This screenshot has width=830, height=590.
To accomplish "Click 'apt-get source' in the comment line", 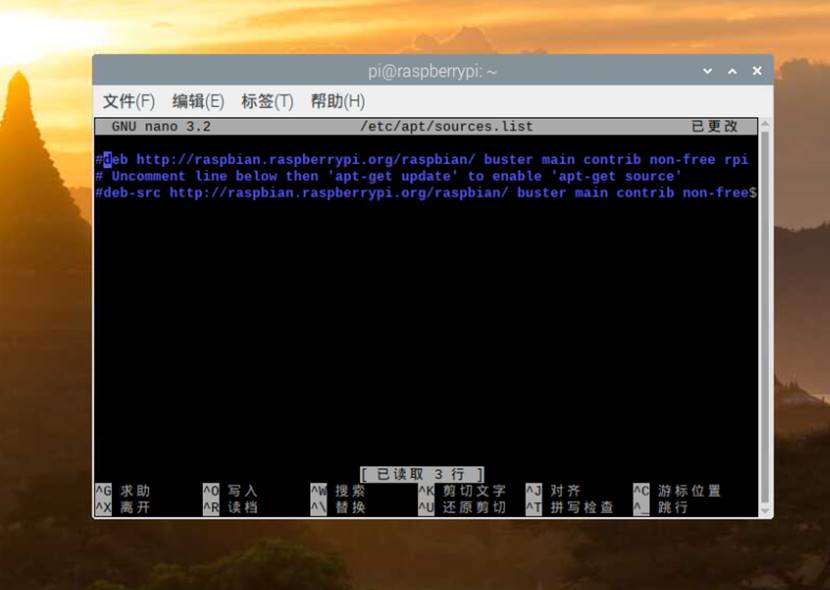I will click(x=616, y=176).
